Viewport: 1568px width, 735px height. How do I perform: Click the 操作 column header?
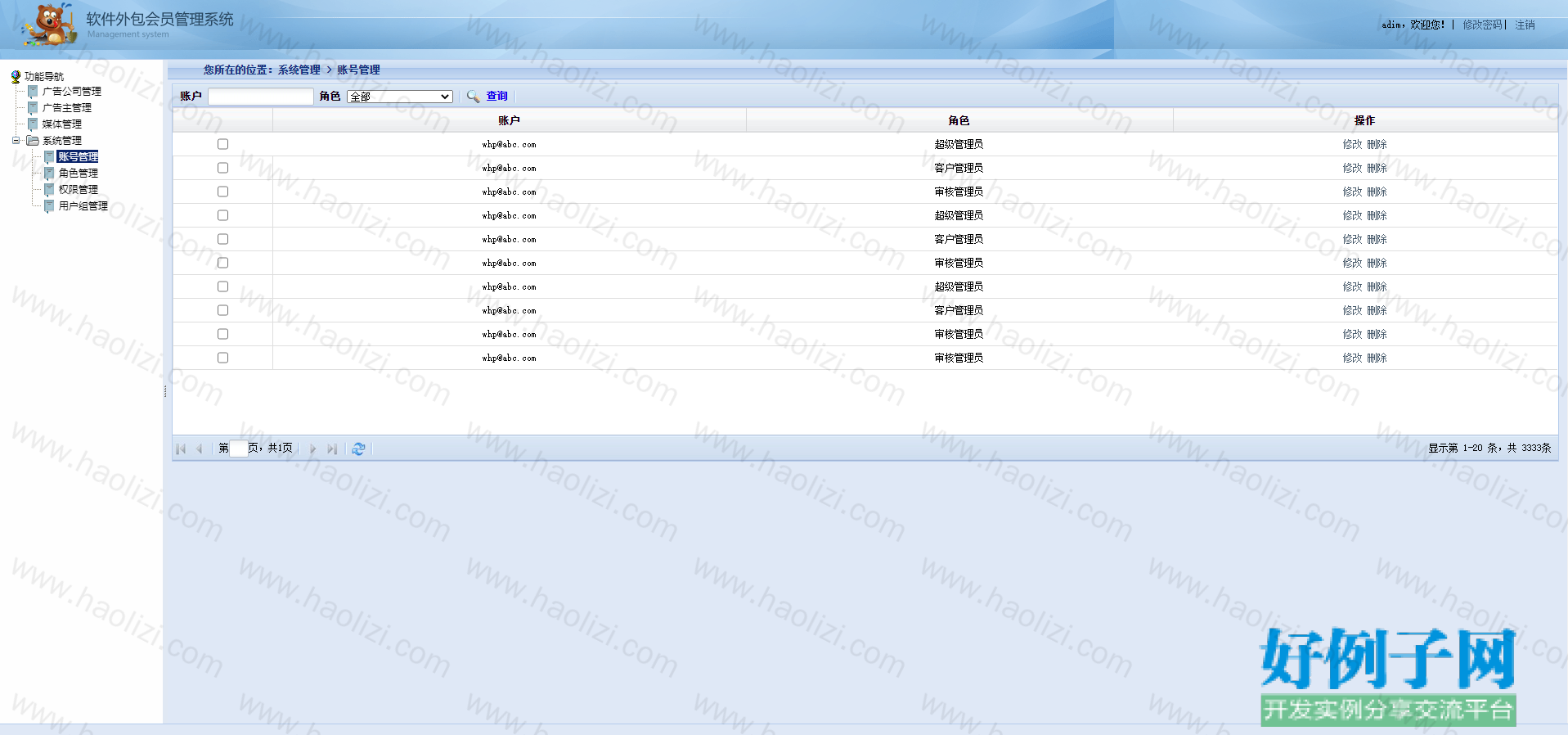click(x=1365, y=120)
